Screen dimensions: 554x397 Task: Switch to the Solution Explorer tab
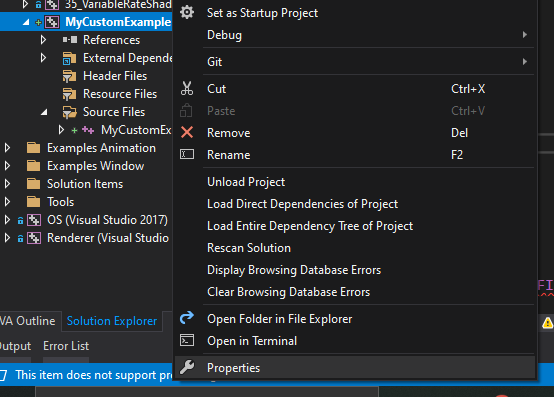point(112,321)
